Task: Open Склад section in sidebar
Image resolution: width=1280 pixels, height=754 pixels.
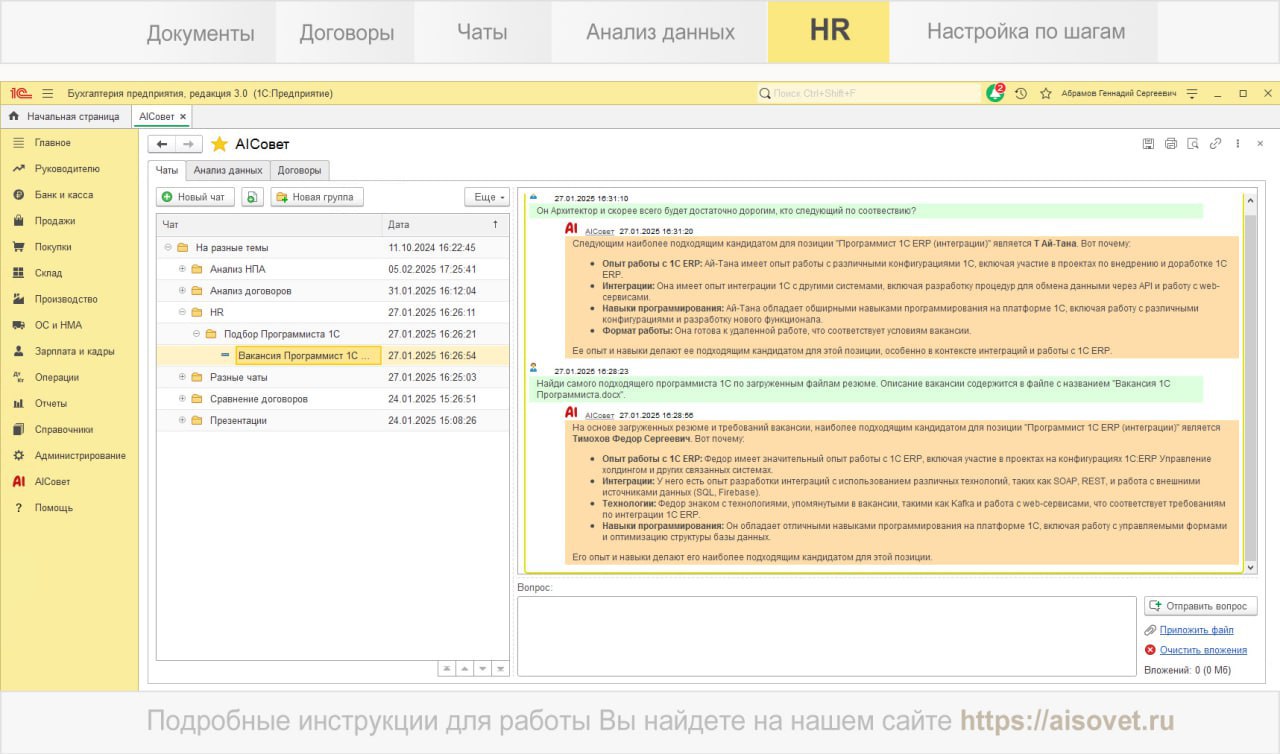Action: click(x=48, y=273)
